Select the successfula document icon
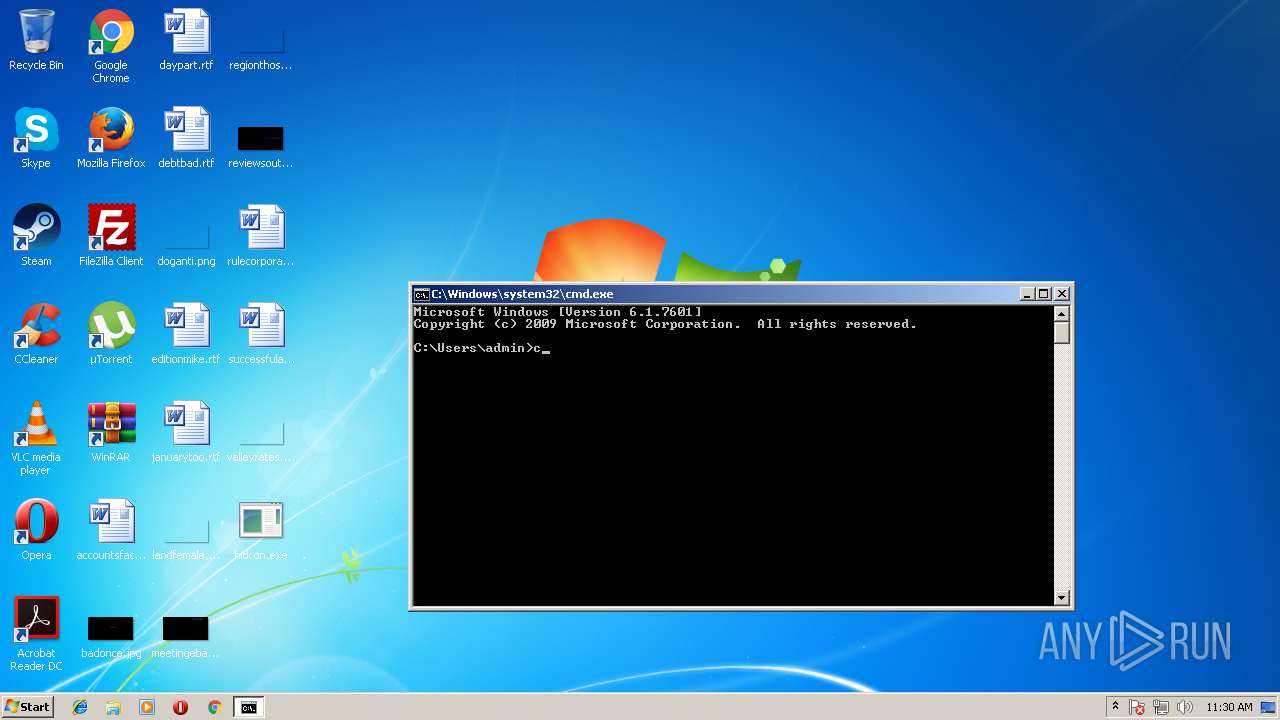1280x720 pixels. [261, 334]
